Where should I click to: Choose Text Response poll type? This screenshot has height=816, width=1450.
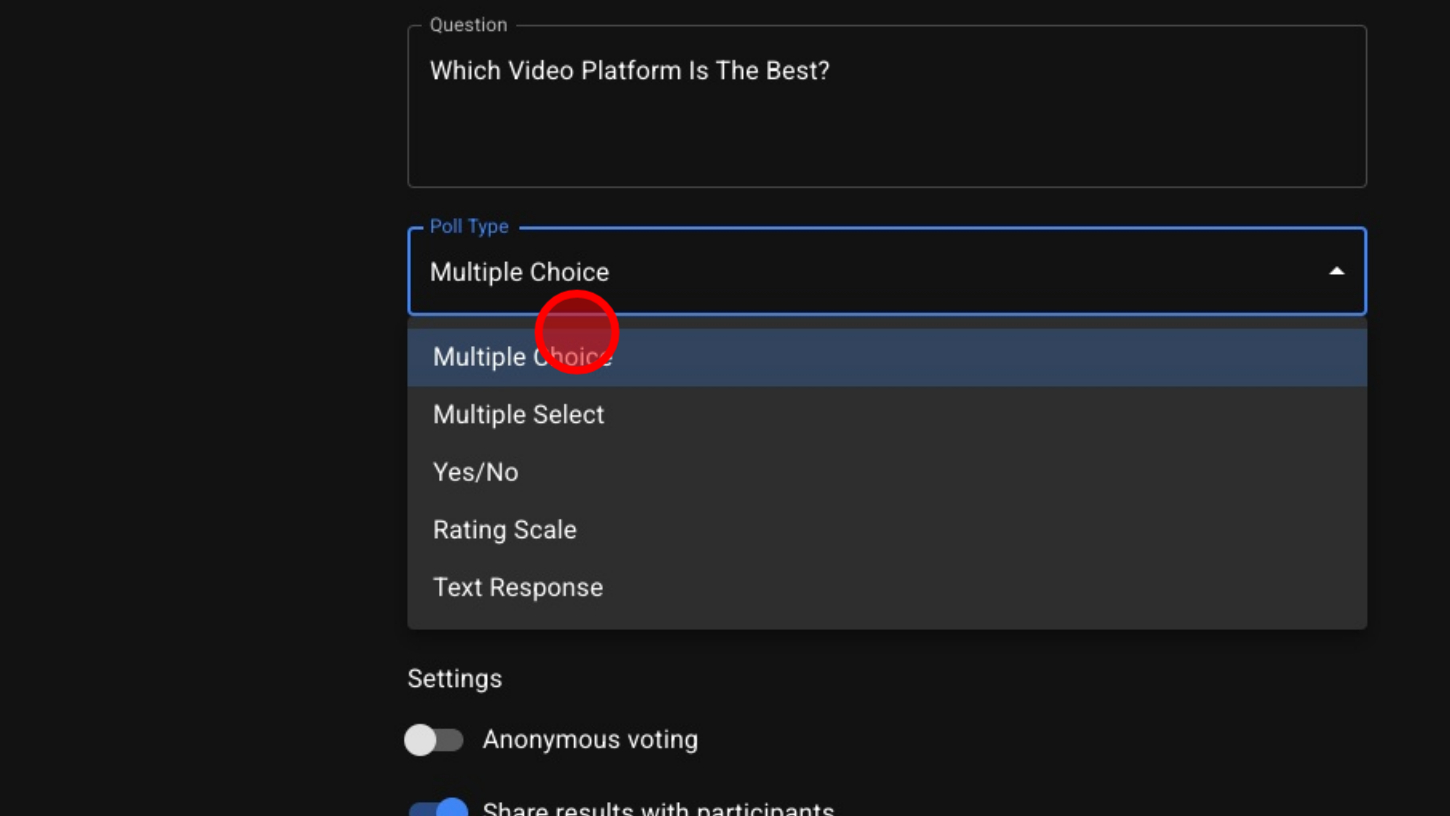tap(517, 587)
